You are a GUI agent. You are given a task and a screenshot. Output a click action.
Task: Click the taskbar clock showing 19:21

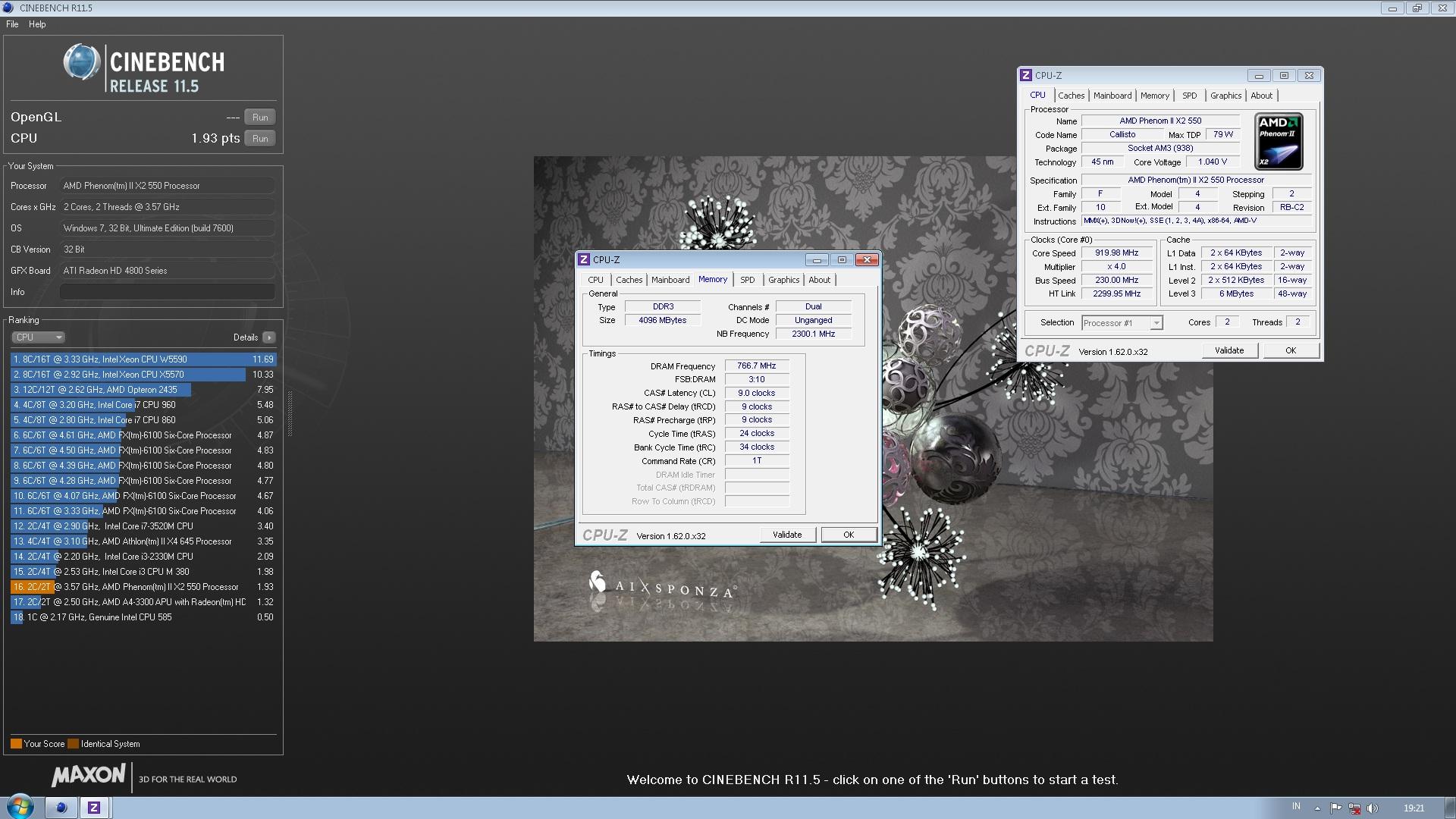[1414, 808]
